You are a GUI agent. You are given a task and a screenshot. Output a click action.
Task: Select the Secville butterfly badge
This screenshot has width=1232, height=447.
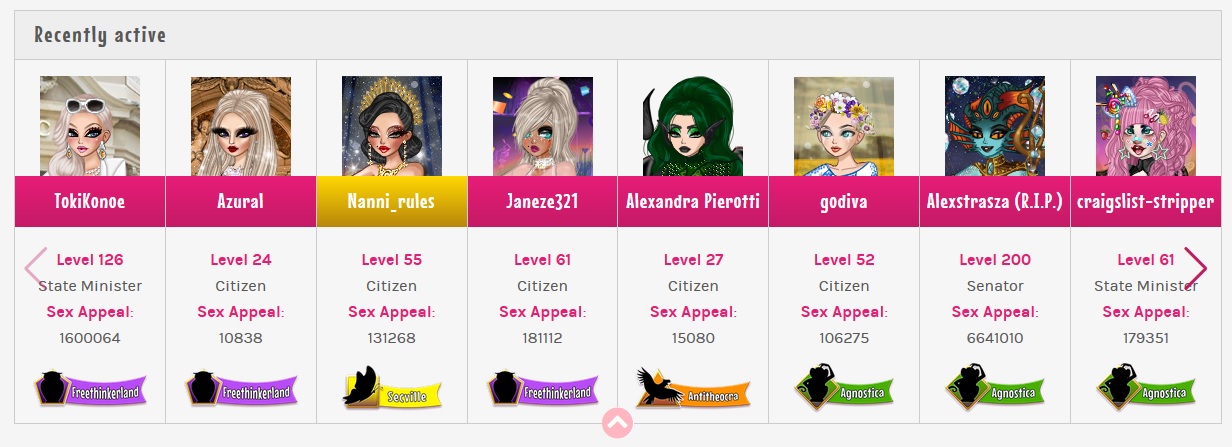point(392,387)
